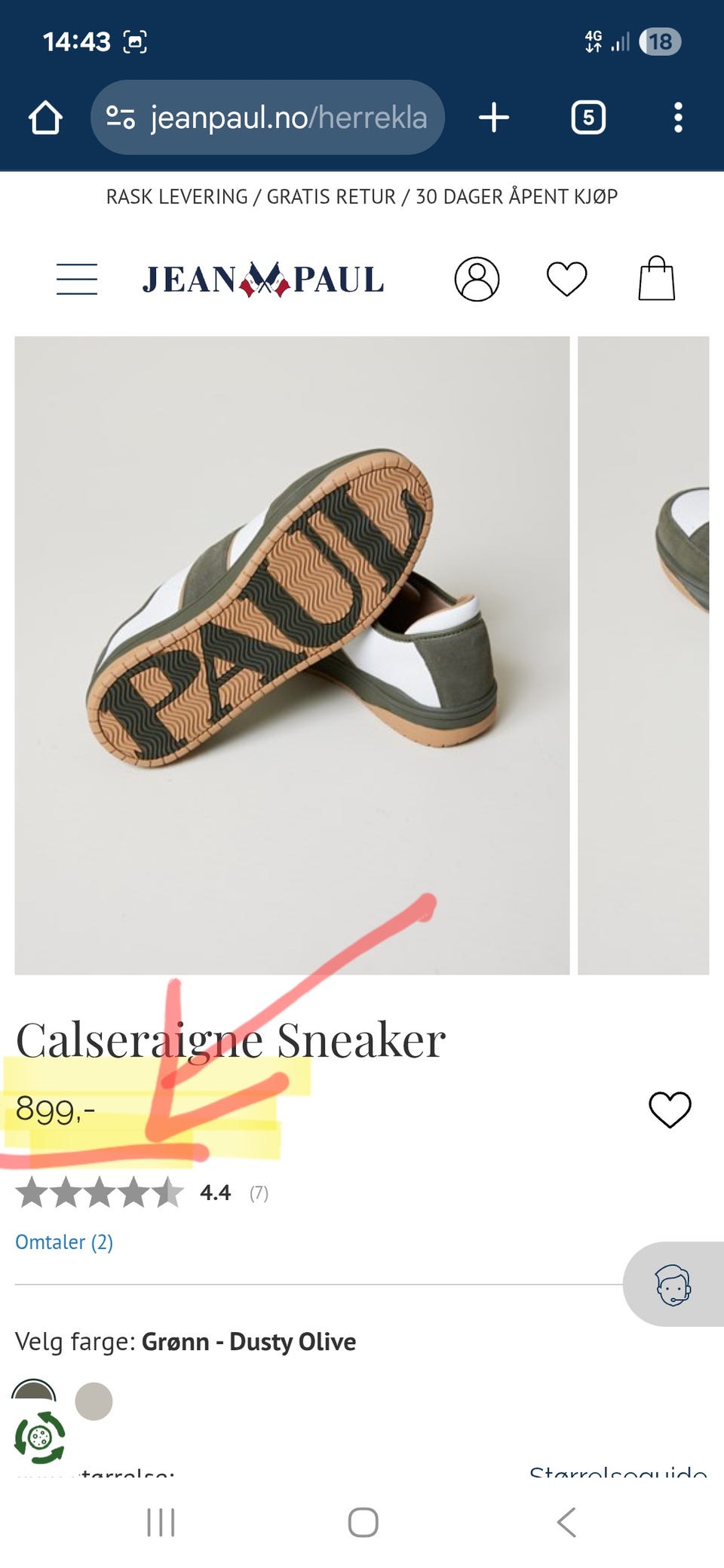Tap the Android back navigation button
Image resolution: width=724 pixels, height=1568 pixels.
point(566,1522)
